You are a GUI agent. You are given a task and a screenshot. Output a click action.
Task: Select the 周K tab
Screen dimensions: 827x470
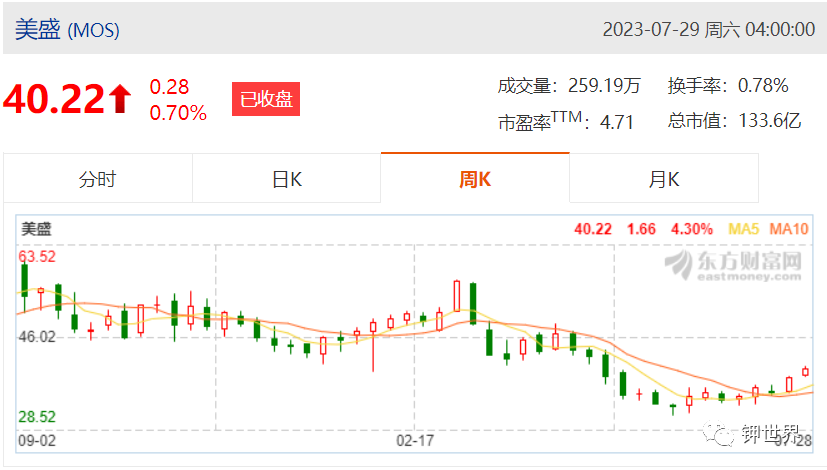tap(475, 178)
